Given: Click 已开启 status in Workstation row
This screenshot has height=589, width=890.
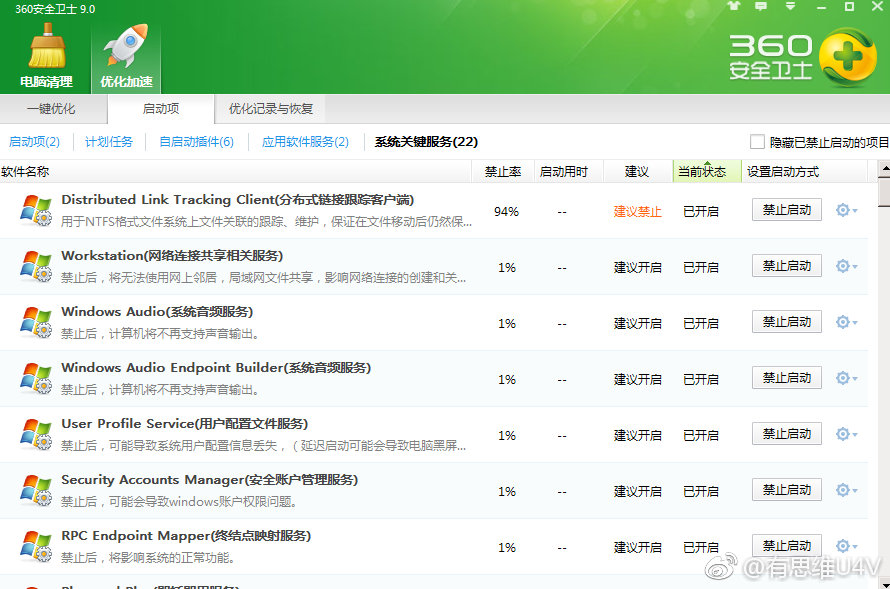Looking at the screenshot, I should (701, 267).
